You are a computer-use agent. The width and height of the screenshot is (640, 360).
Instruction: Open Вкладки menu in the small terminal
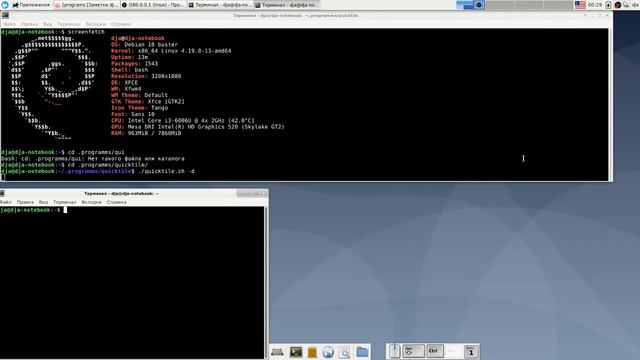click(91, 202)
